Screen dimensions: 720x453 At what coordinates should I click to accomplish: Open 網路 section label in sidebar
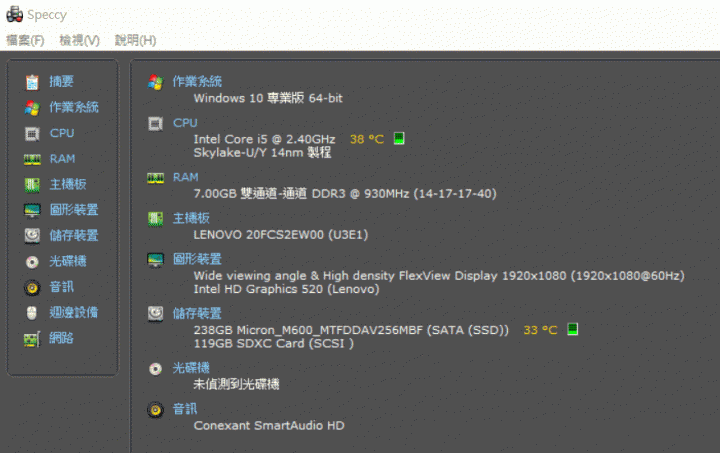[62, 338]
